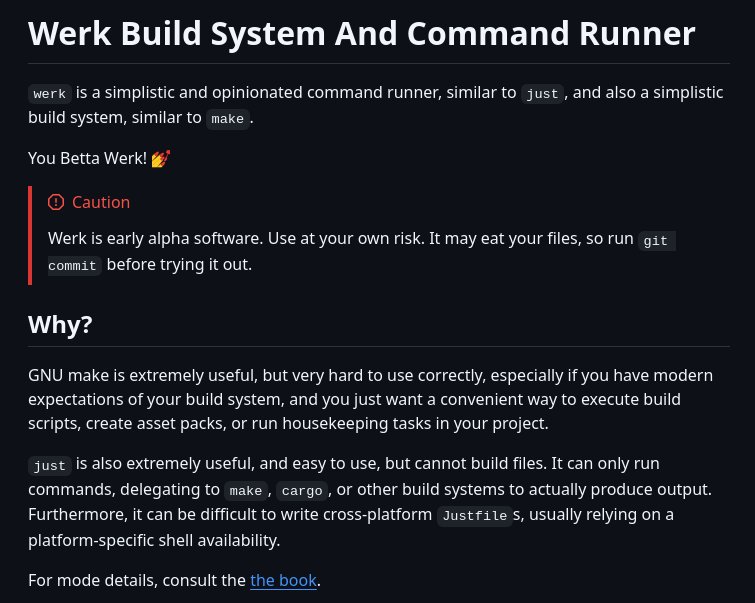Click the "cargo" inline code tag
The height and width of the screenshot is (603, 755).
point(302,491)
